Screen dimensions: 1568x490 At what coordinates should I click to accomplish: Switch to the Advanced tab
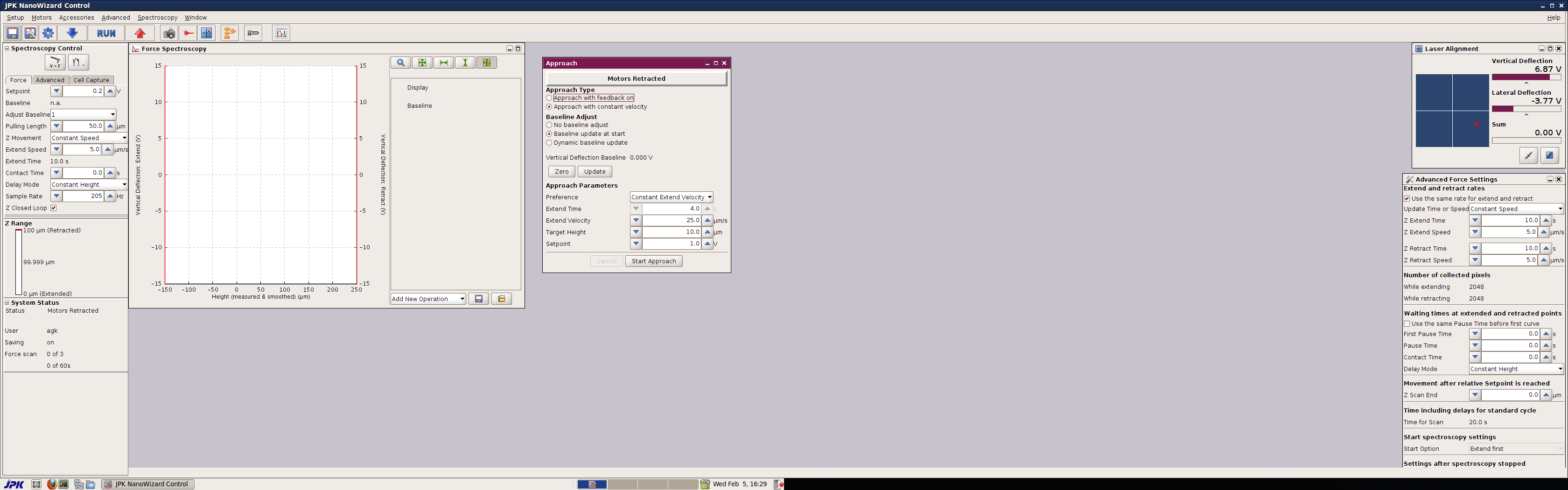[x=50, y=80]
